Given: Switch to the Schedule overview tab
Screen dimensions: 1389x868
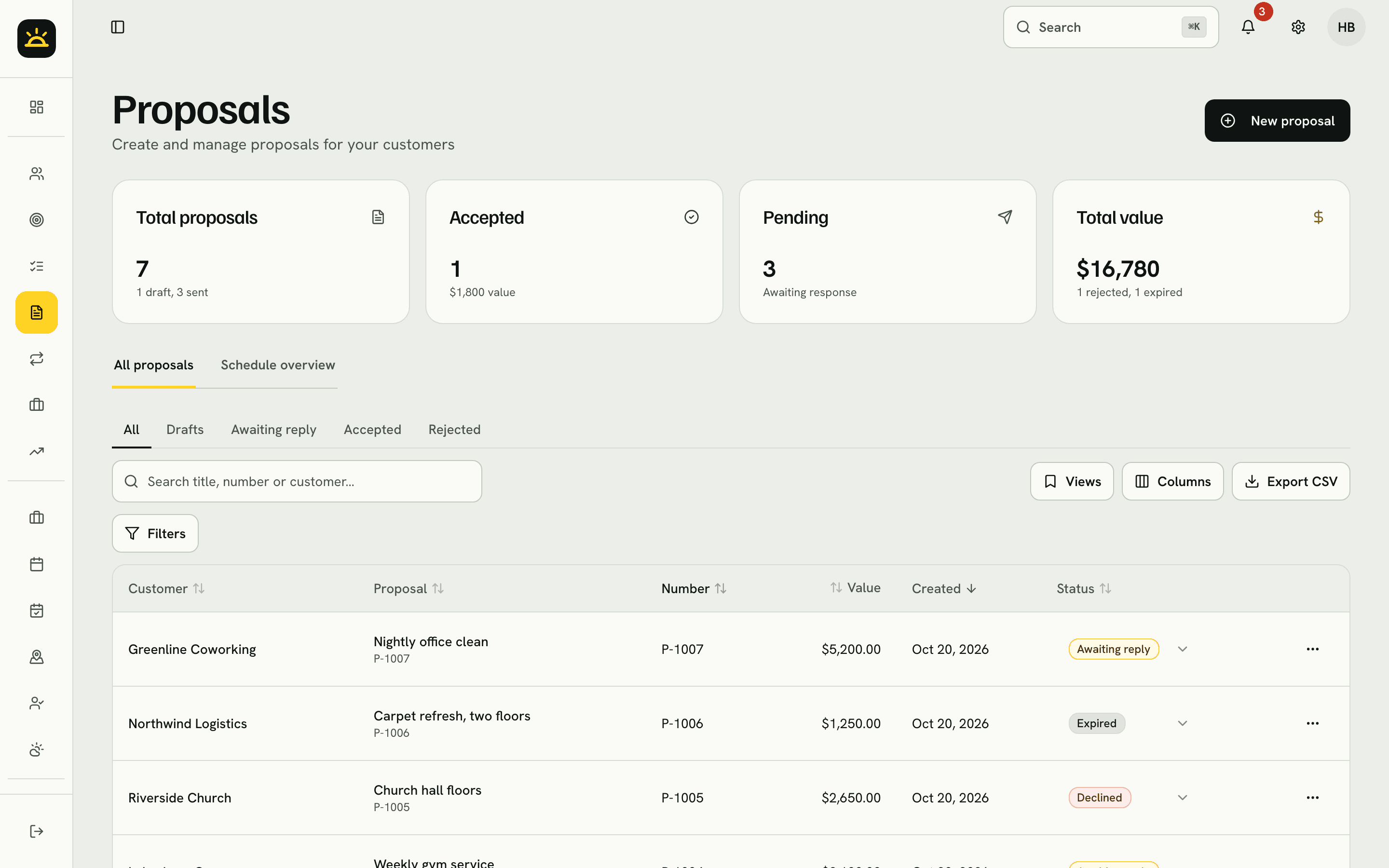Looking at the screenshot, I should (x=278, y=365).
